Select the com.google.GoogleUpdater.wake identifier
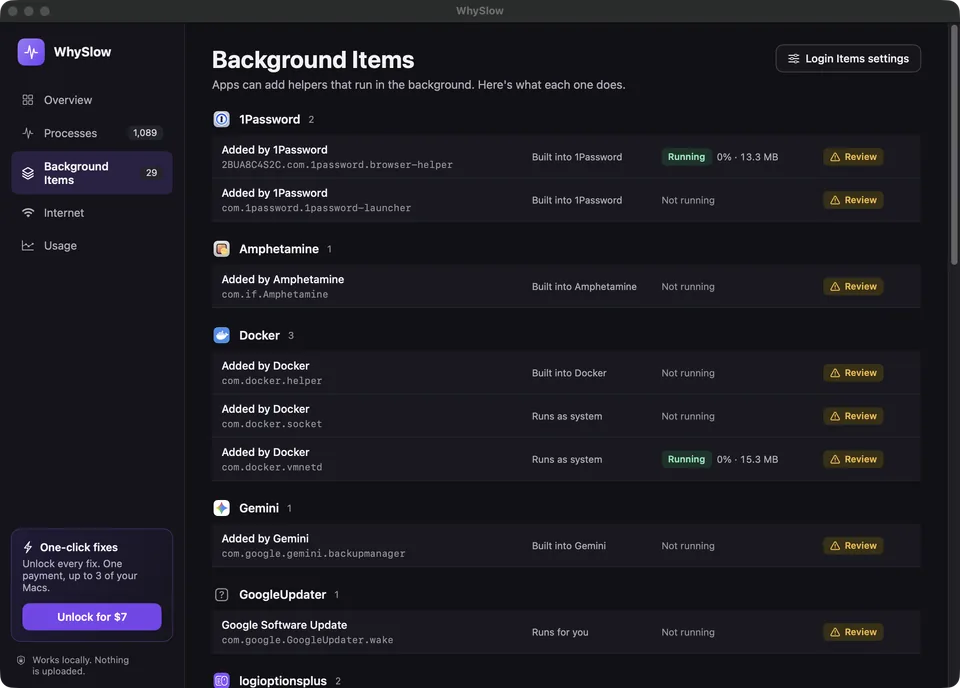The image size is (960, 688). [x=307, y=640]
